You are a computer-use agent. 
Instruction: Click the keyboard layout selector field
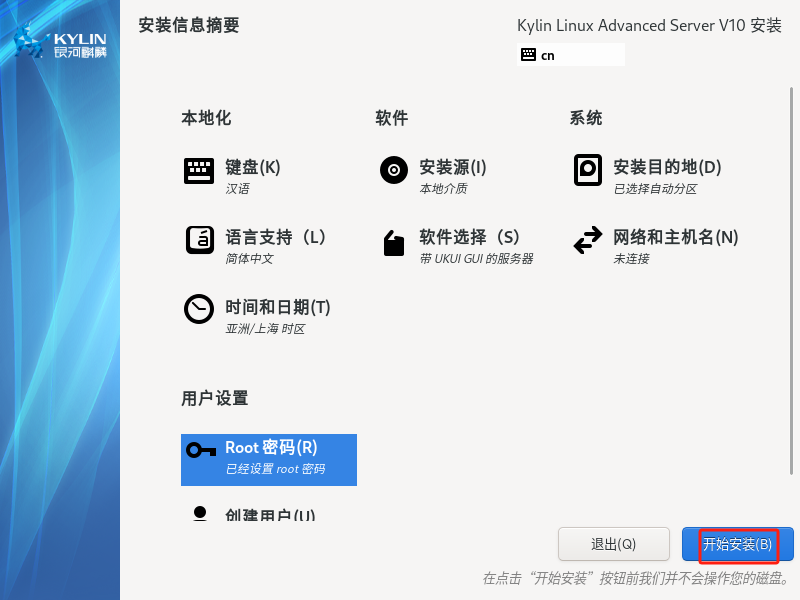(570, 55)
